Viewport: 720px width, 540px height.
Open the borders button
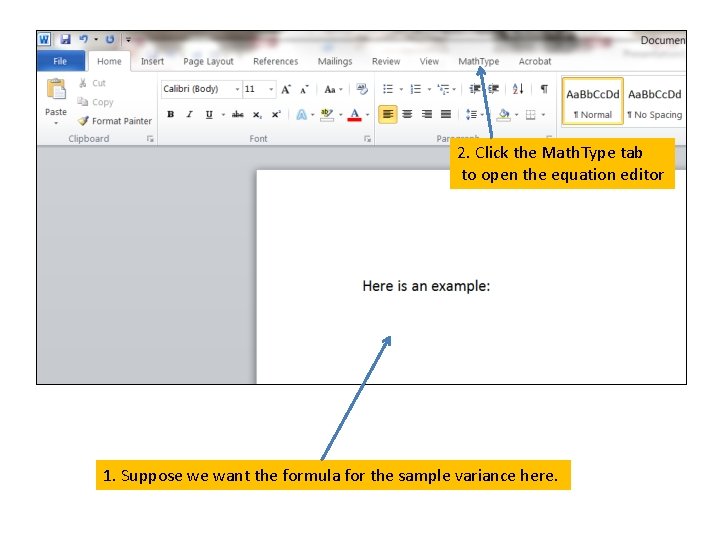[531, 114]
